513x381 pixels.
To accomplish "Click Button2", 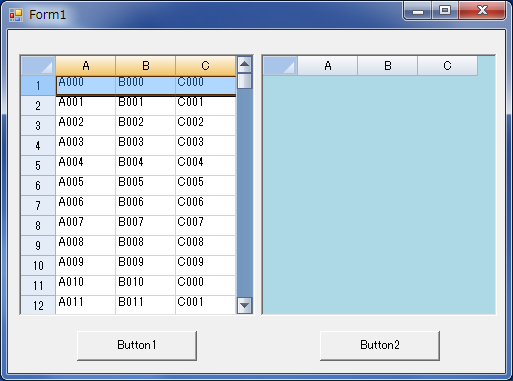I will [380, 345].
